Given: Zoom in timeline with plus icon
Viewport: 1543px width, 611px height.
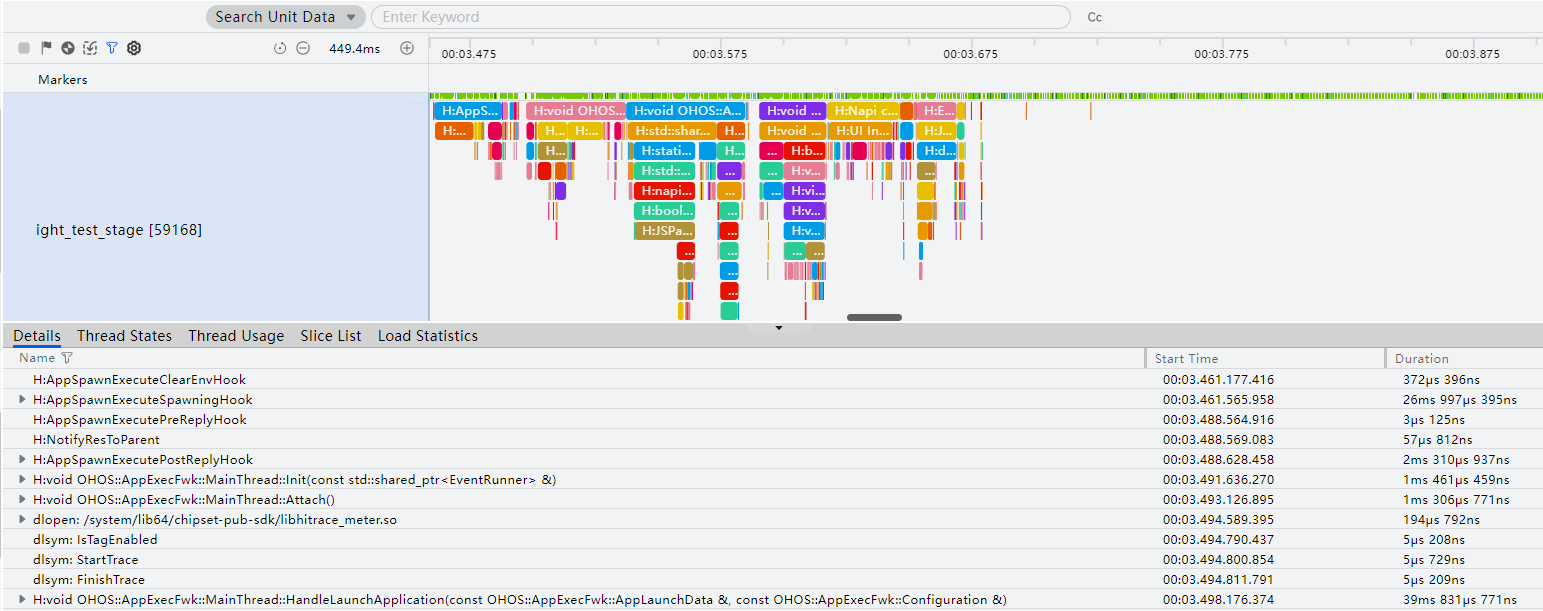Looking at the screenshot, I should click(407, 48).
